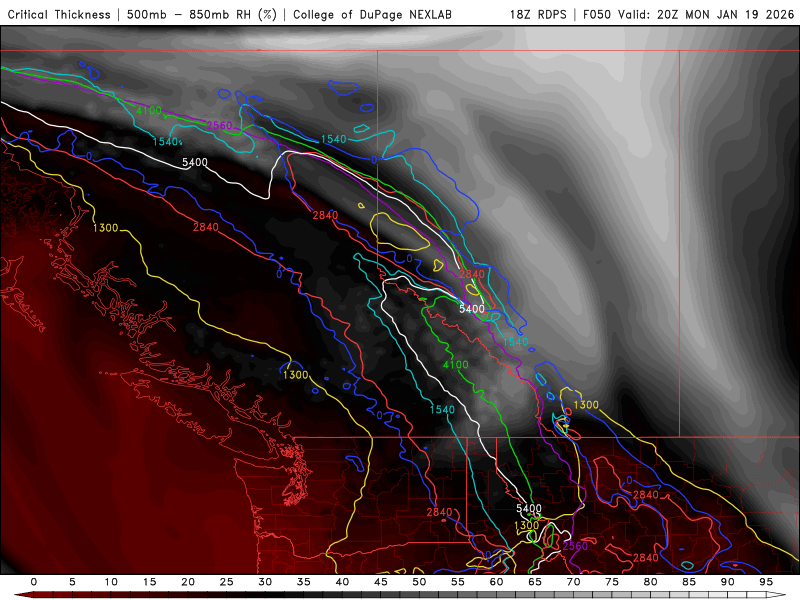This screenshot has height=600, width=800.
Task: Click the colorbar tick label "55"
Action: 458,582
